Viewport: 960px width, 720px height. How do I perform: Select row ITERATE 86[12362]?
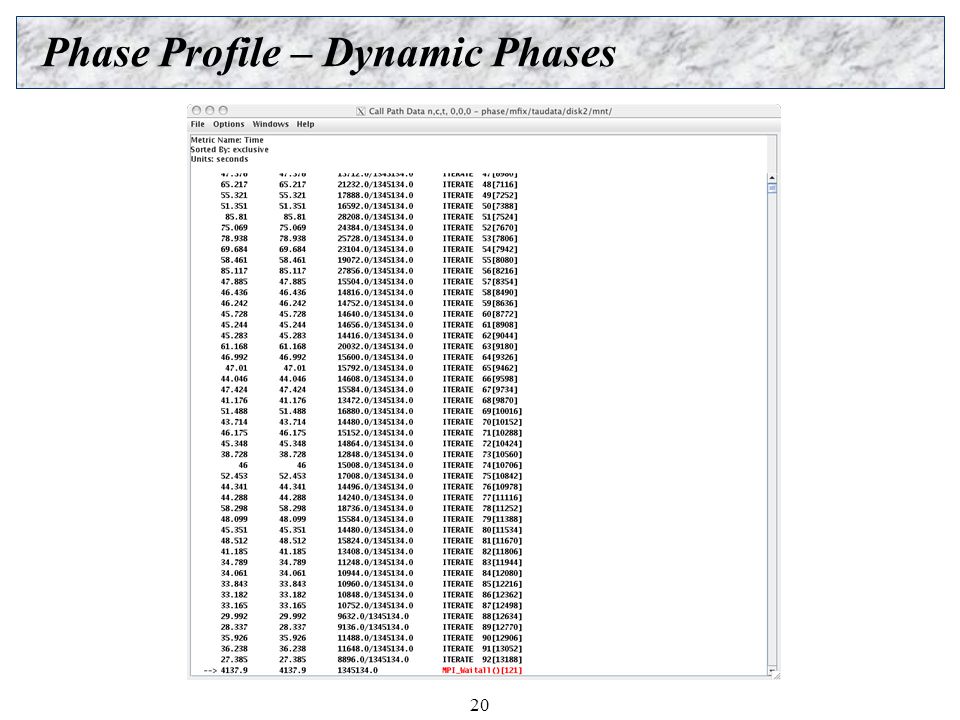pos(371,595)
